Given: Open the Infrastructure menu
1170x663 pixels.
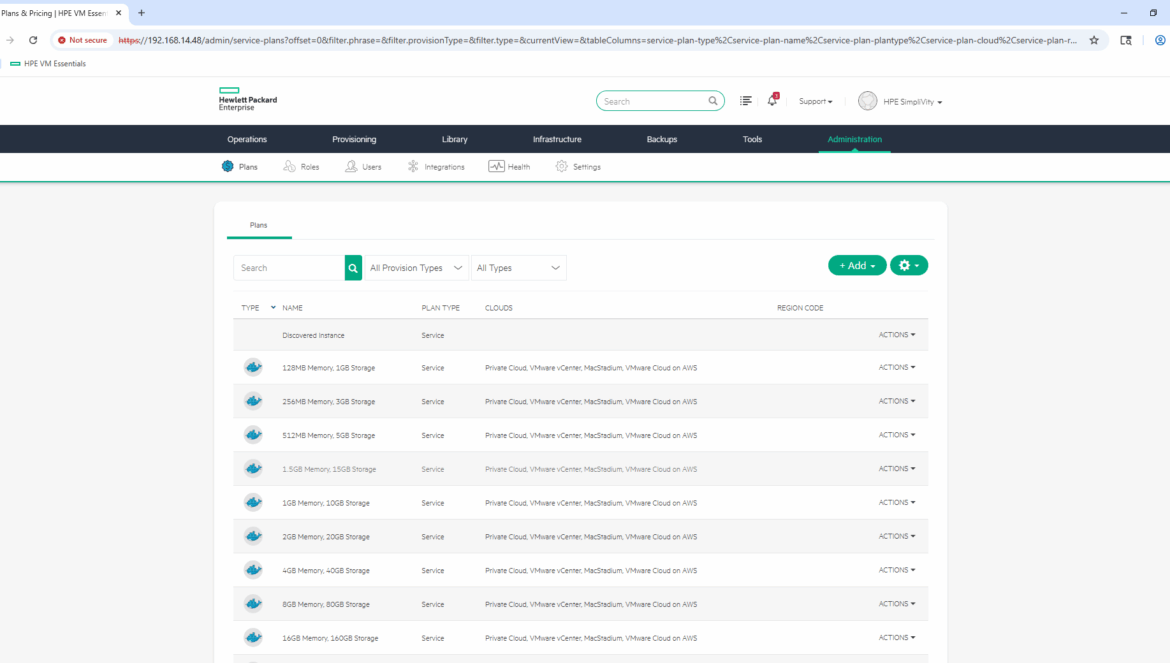Looking at the screenshot, I should click(x=556, y=139).
